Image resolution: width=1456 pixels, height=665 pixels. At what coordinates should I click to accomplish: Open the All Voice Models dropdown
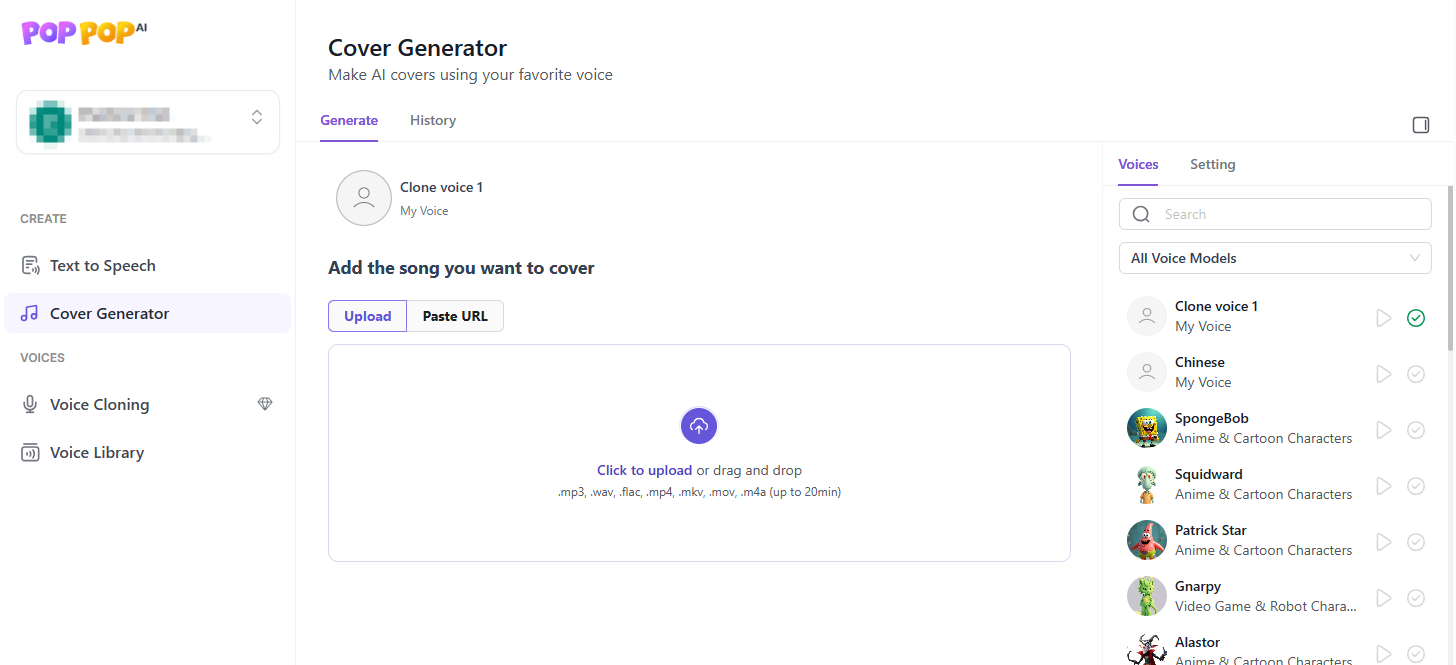point(1275,258)
